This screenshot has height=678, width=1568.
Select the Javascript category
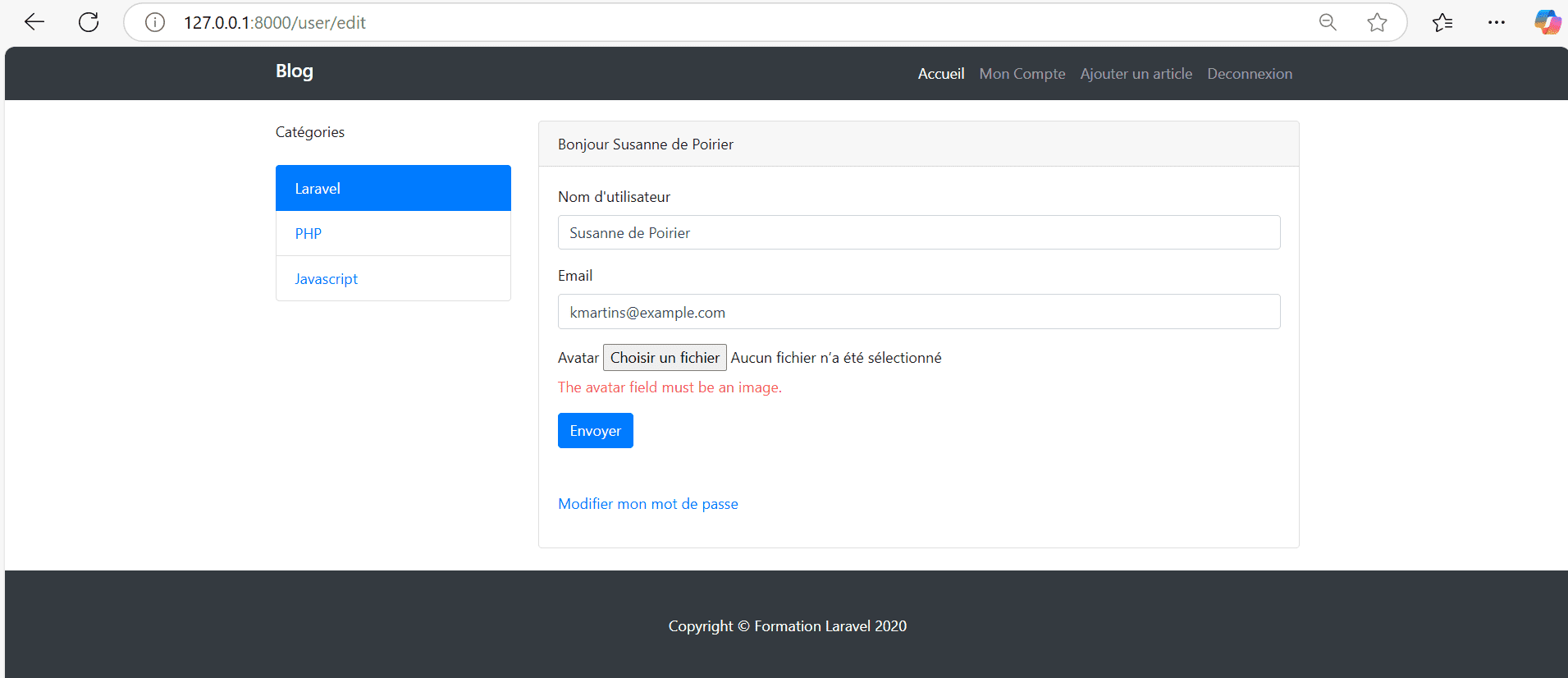(x=393, y=278)
